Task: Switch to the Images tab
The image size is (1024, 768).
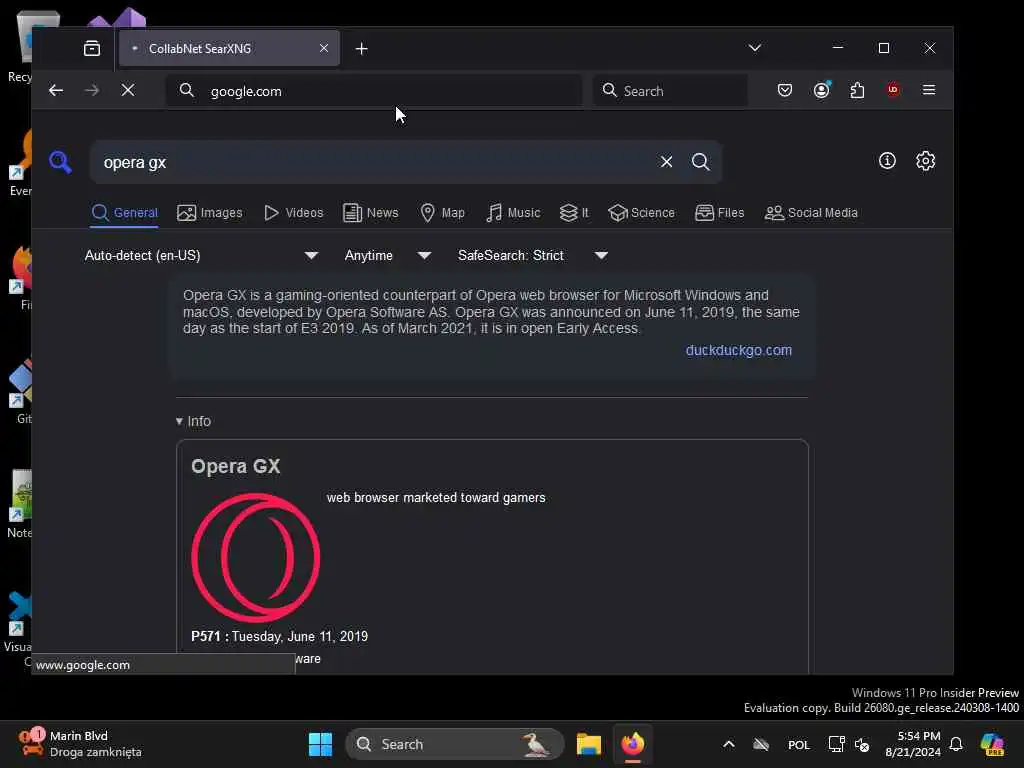Action: [210, 213]
